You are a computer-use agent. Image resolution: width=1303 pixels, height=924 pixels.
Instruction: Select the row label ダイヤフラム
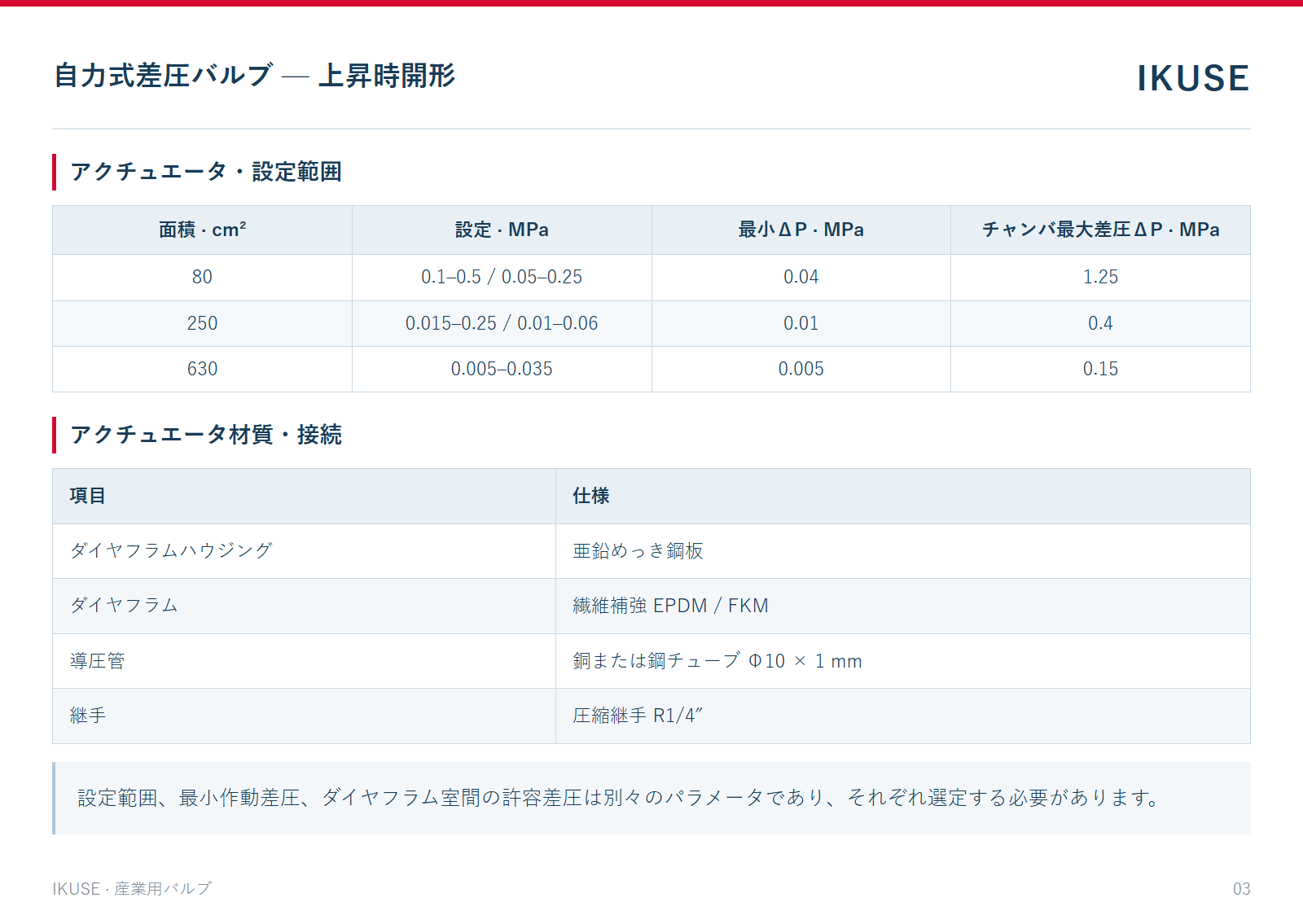pos(124,606)
